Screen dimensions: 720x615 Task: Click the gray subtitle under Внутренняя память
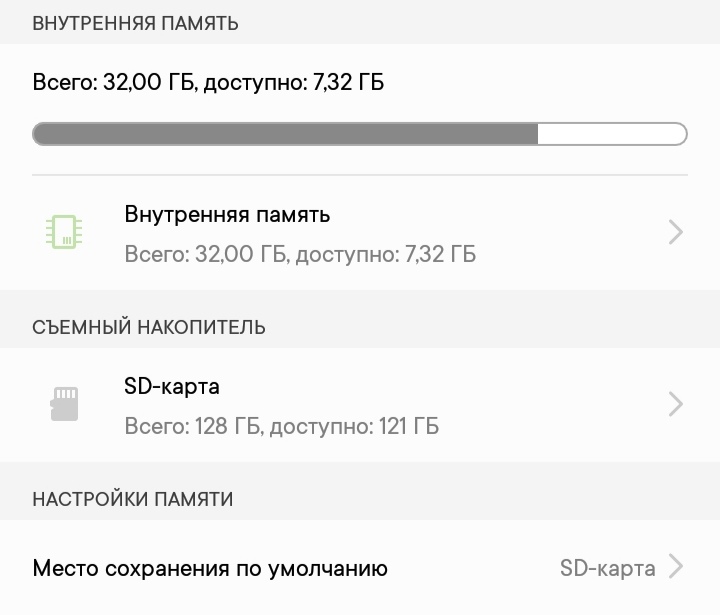coord(300,254)
